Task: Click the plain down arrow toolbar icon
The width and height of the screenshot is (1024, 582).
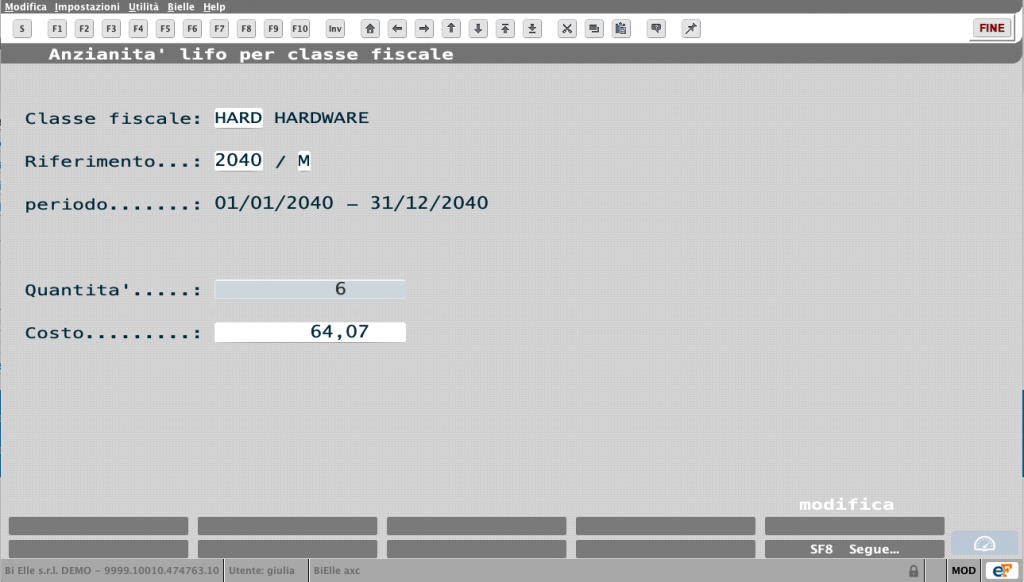Action: pos(479,29)
